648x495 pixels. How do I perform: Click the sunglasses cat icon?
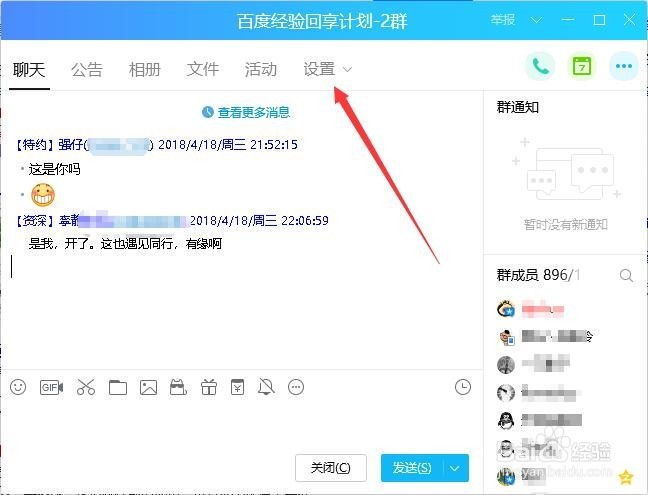(x=178, y=387)
